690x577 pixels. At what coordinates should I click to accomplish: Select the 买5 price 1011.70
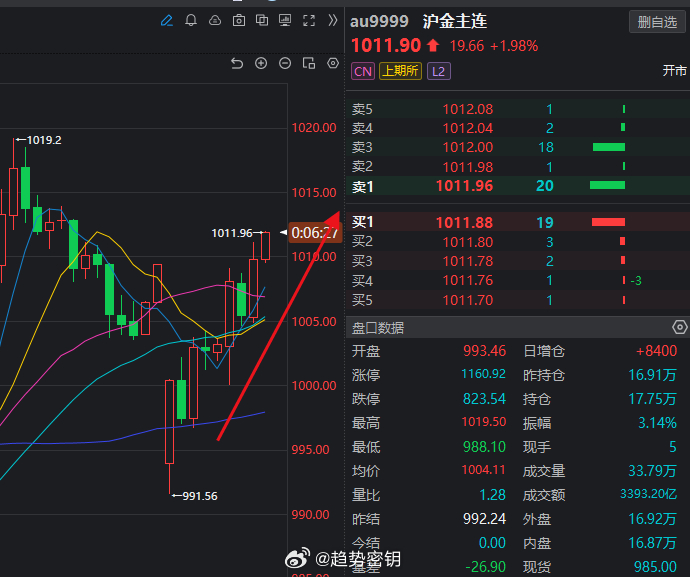tap(467, 300)
